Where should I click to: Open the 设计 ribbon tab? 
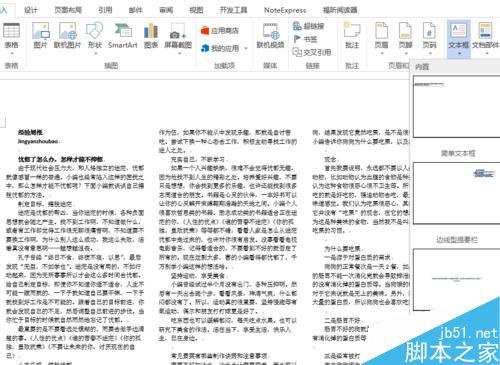[30, 10]
